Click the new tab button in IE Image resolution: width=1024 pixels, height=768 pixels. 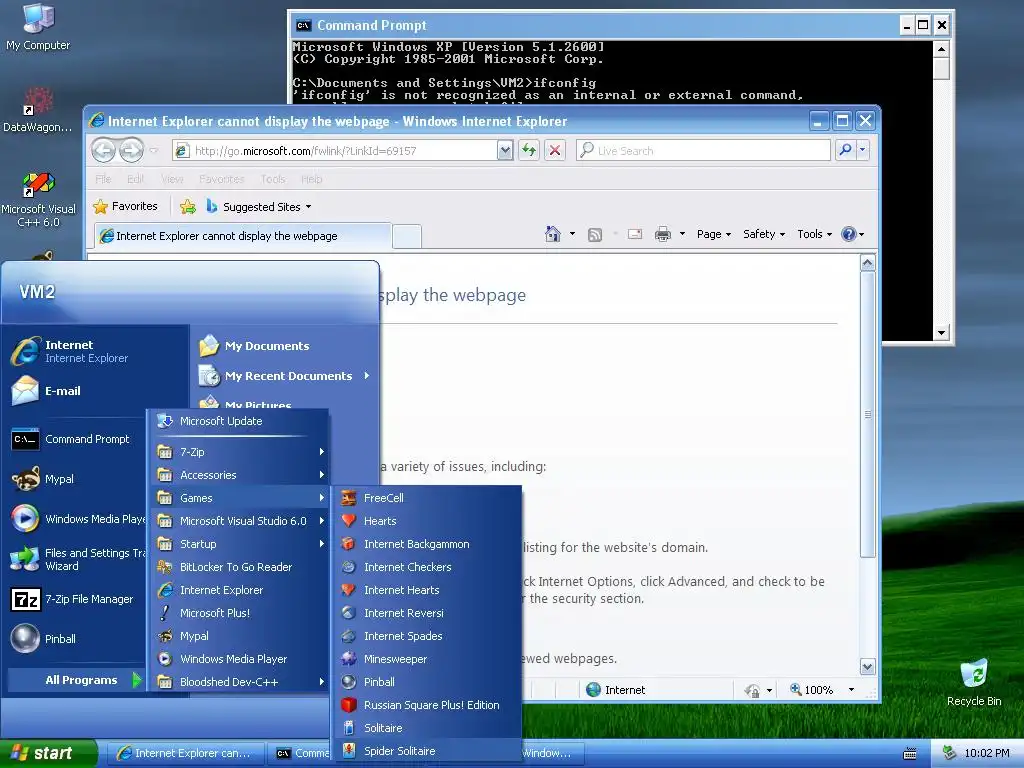pyautogui.click(x=407, y=236)
